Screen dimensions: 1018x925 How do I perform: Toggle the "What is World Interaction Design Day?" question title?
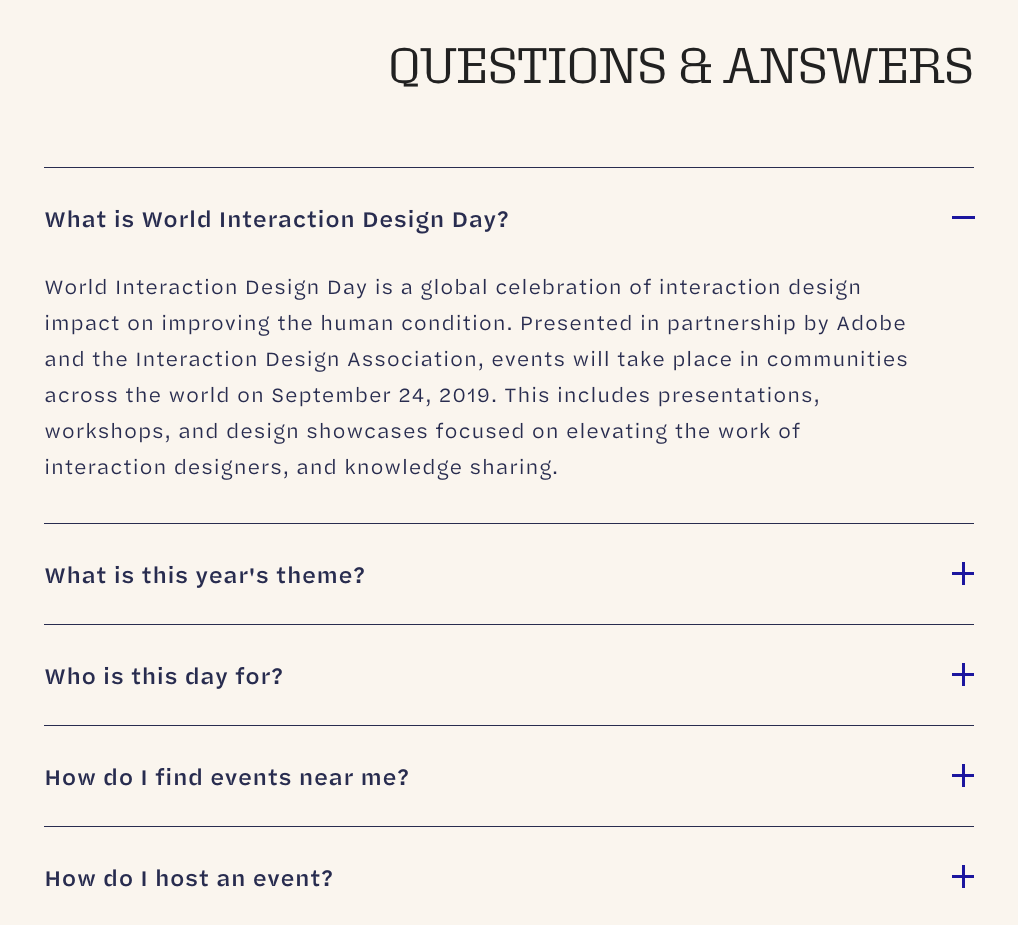pos(277,219)
